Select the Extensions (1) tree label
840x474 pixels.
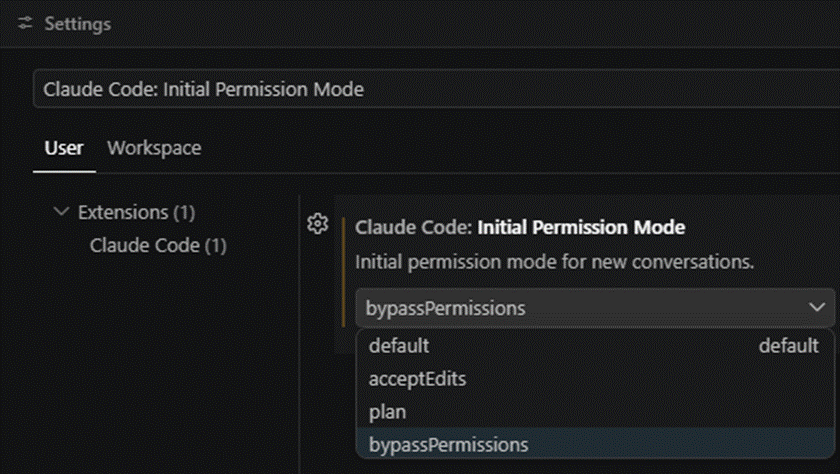137,213
